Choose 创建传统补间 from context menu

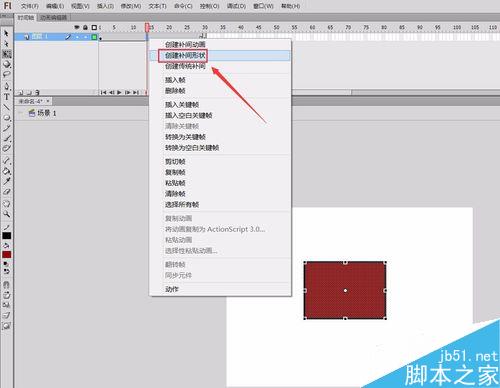(220, 66)
